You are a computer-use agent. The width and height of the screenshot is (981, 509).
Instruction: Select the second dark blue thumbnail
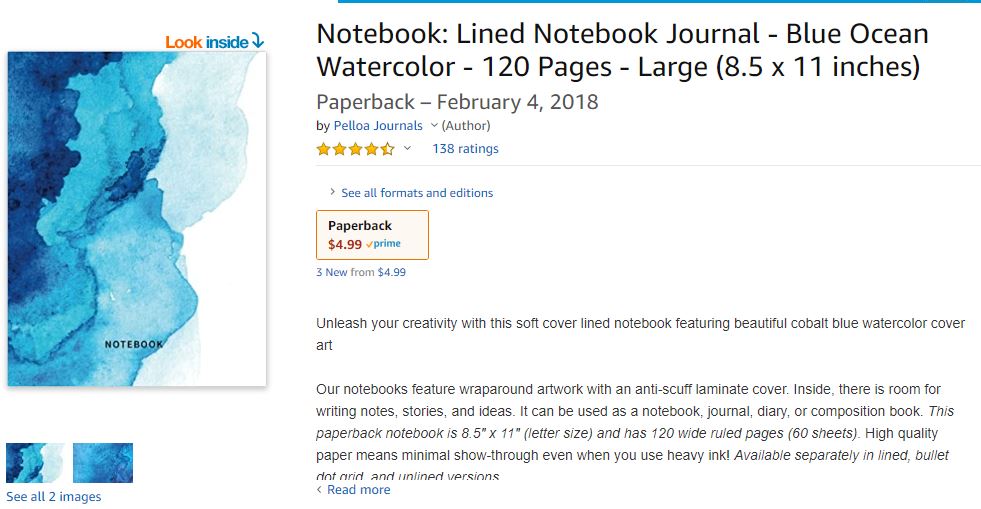(x=103, y=463)
